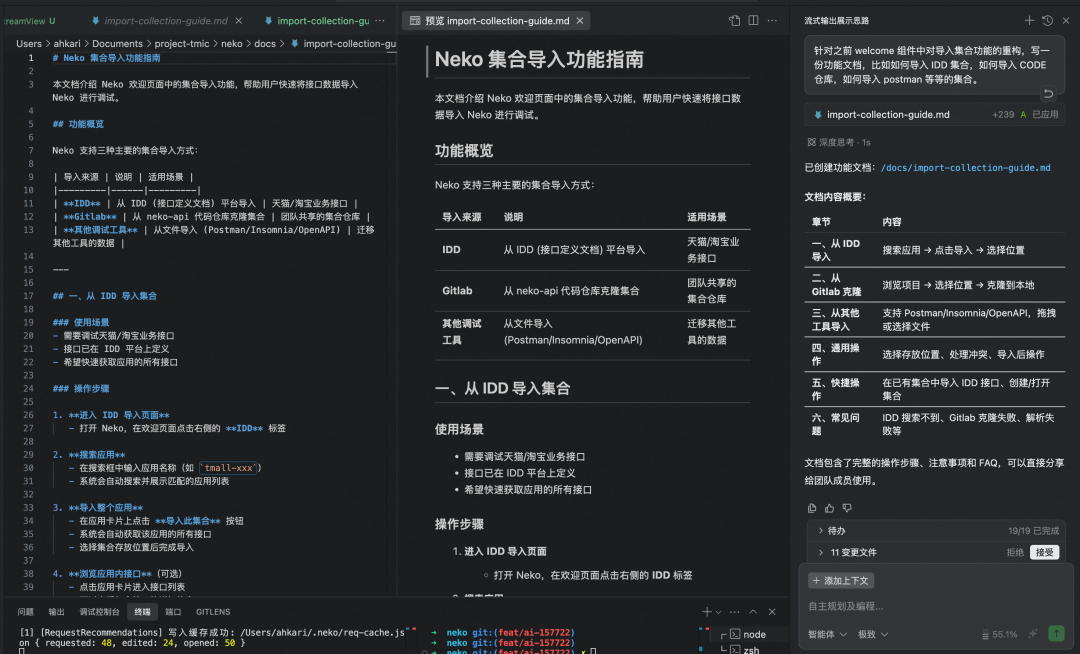Click the 'StreamView U' tab fragment

[x=29, y=21]
